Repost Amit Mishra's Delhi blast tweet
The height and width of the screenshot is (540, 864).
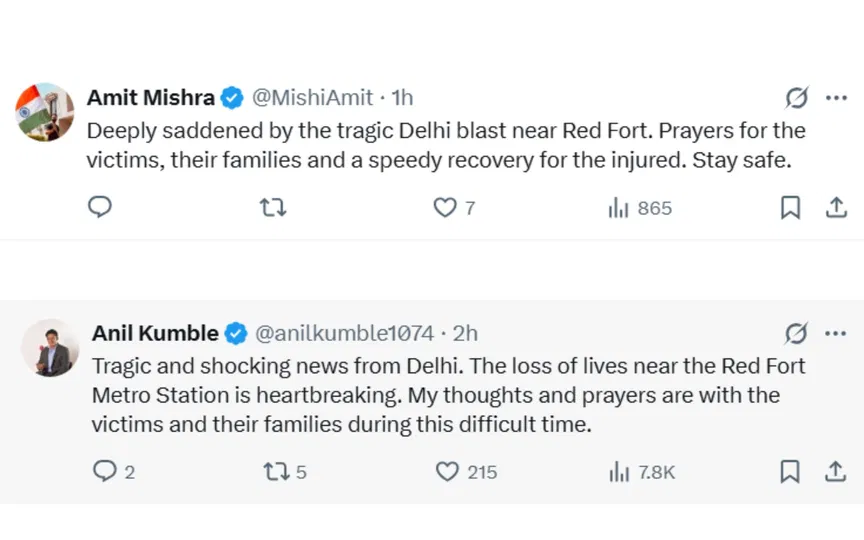pos(273,208)
